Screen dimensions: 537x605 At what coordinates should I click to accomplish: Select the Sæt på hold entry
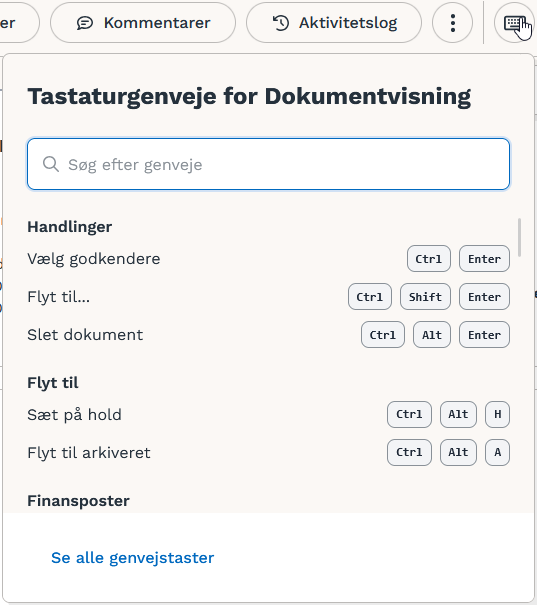(268, 414)
